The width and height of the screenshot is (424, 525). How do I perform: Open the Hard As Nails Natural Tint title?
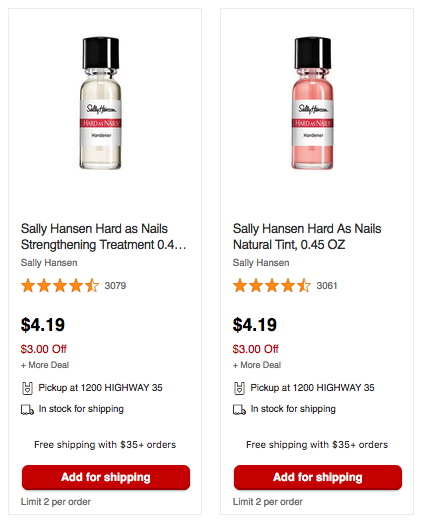pyautogui.click(x=307, y=237)
